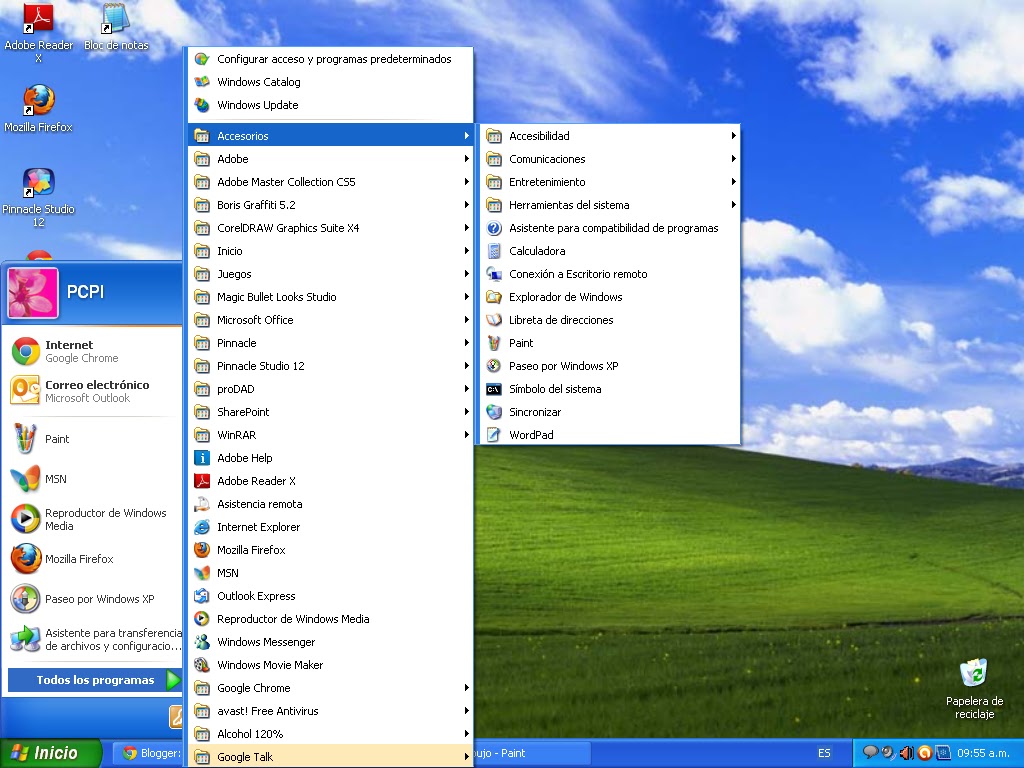
Task: Open the proDAD folder
Action: pyautogui.click(x=330, y=389)
